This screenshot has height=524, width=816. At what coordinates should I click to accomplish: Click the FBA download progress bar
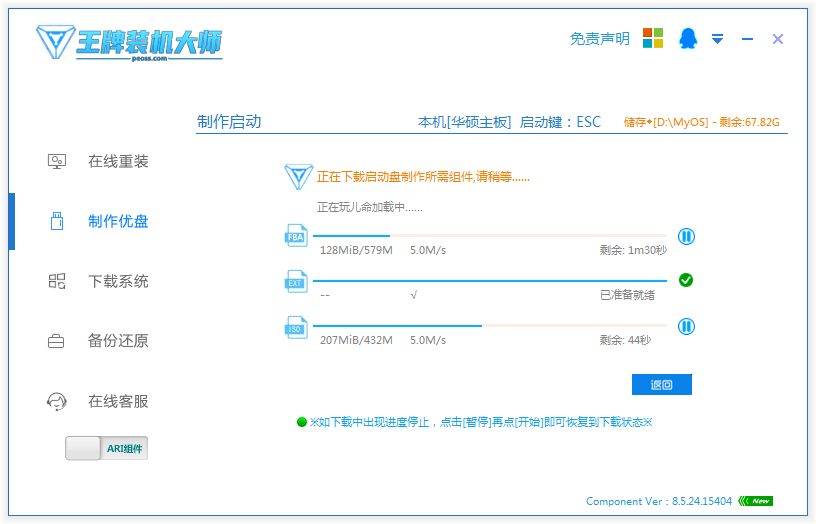(490, 236)
